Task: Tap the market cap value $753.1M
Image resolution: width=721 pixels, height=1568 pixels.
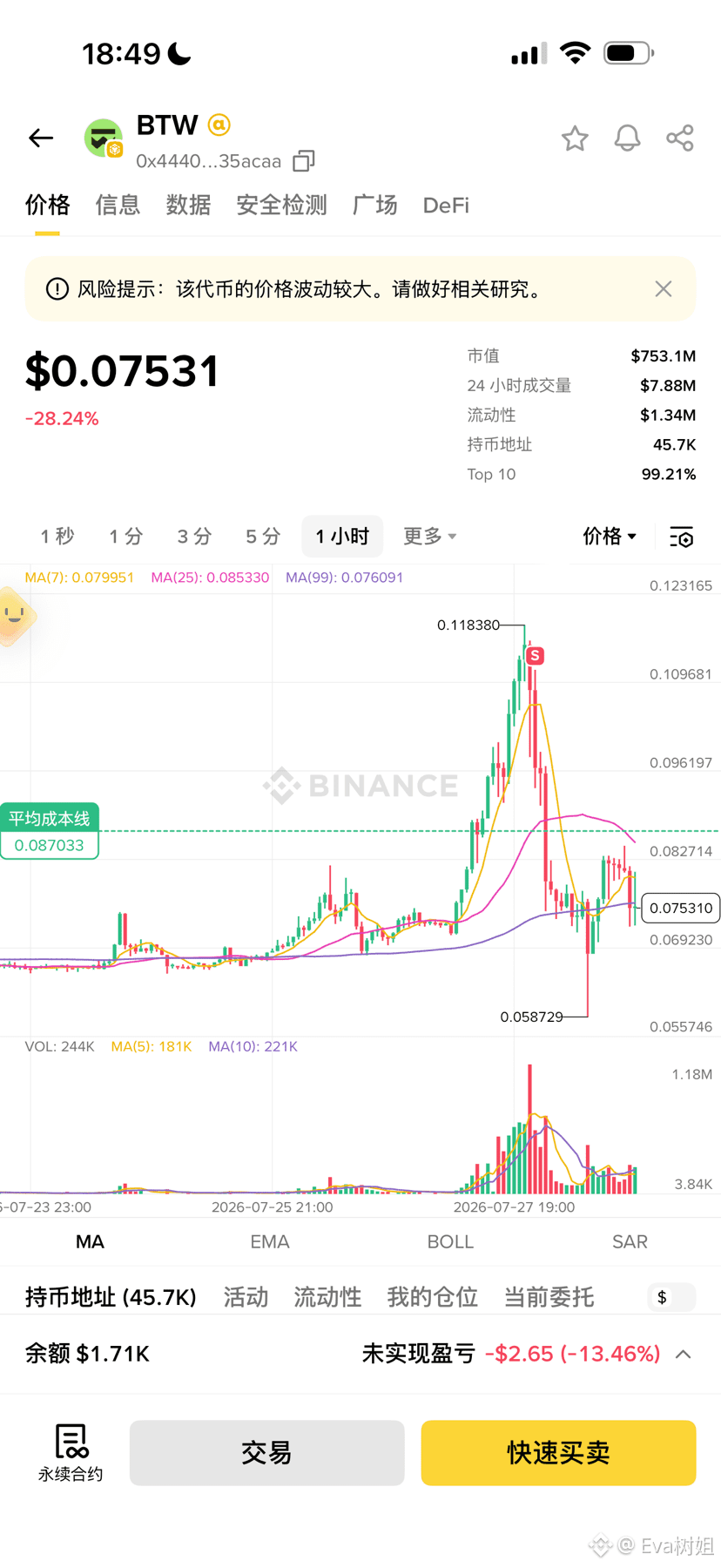Action: coord(663,355)
